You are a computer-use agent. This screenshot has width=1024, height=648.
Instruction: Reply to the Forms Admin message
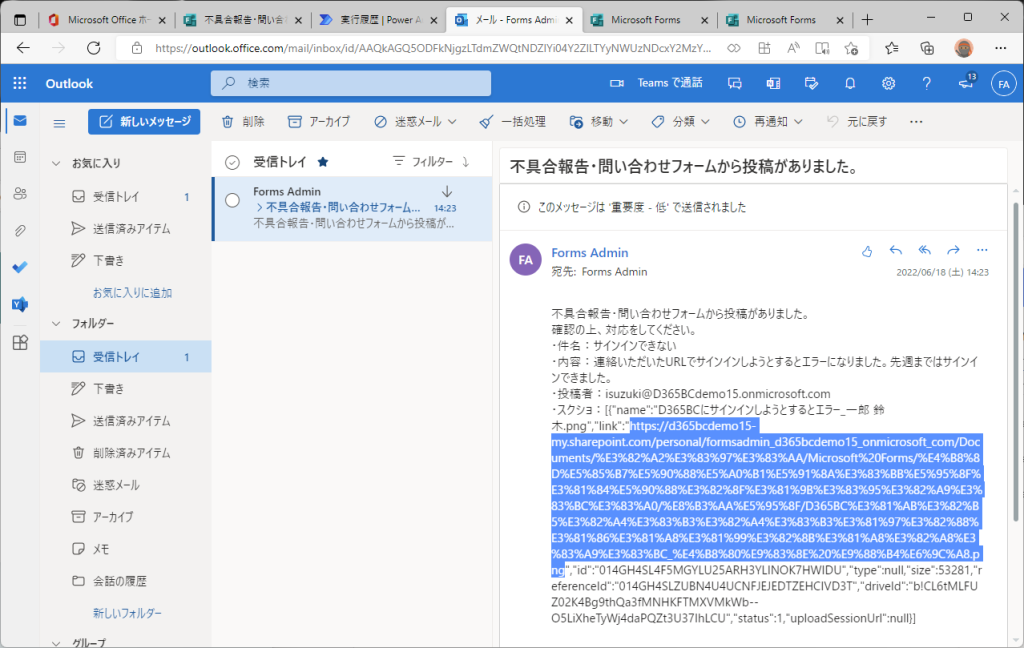coord(895,251)
